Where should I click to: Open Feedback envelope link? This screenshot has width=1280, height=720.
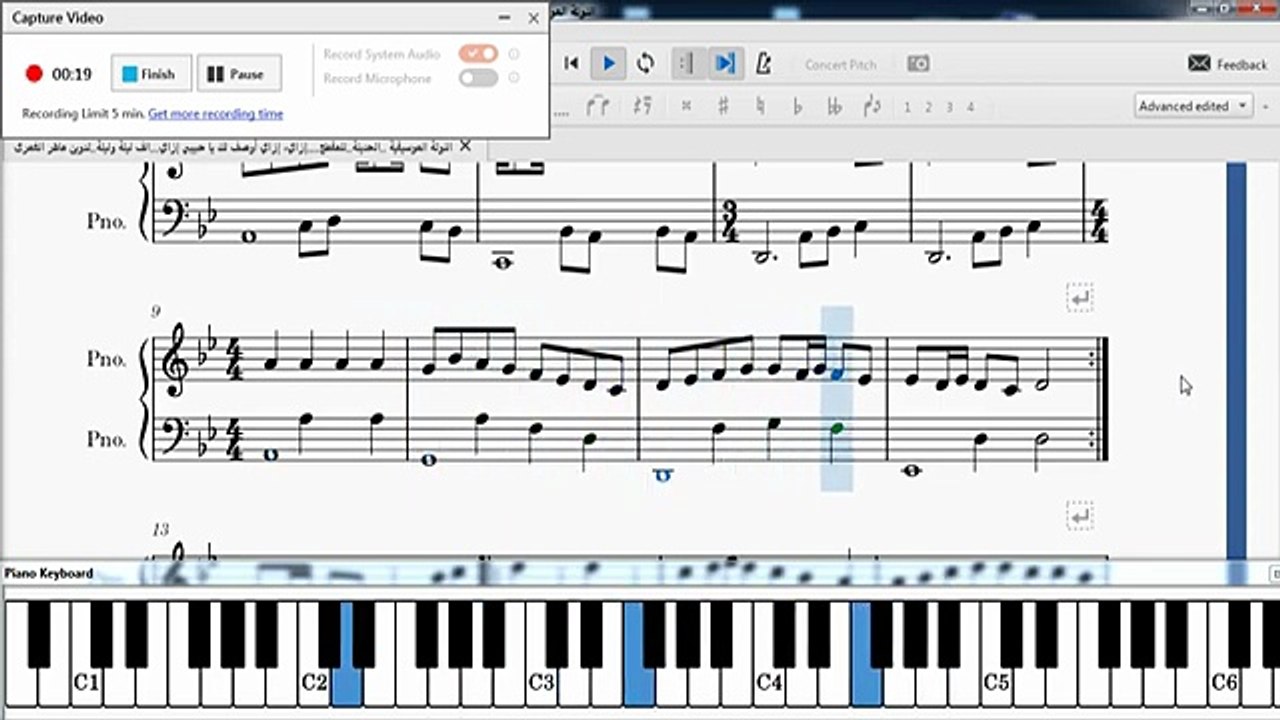coord(1227,64)
